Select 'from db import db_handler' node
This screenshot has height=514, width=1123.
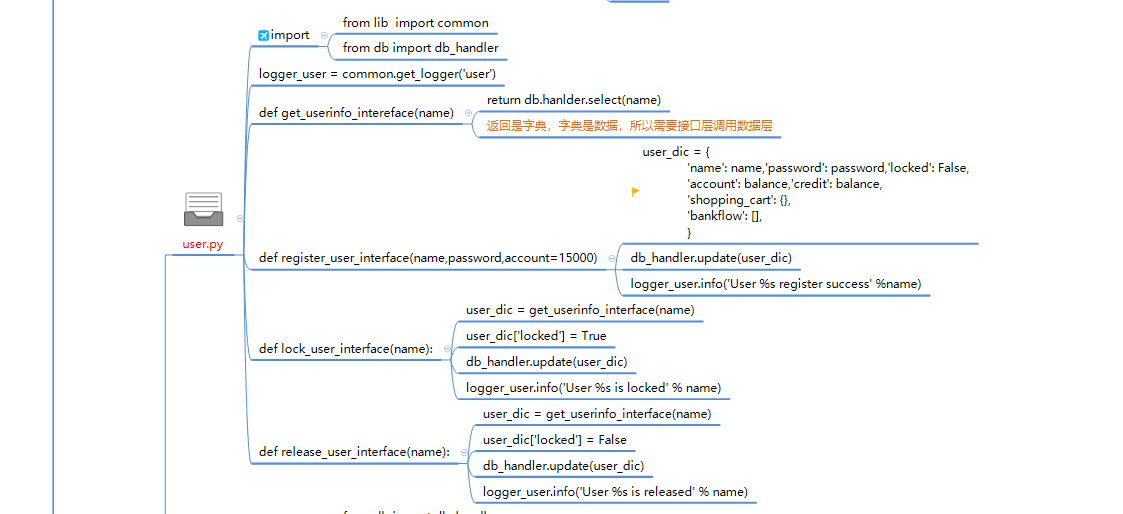(x=420, y=49)
